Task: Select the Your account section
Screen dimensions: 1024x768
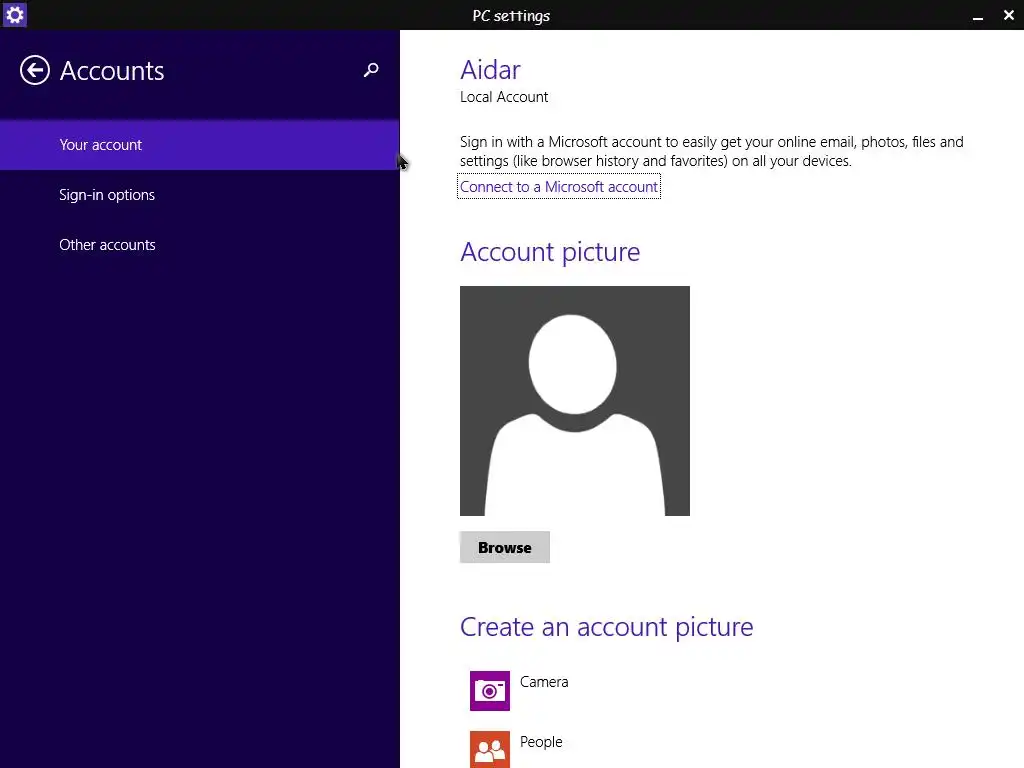Action: 199,145
